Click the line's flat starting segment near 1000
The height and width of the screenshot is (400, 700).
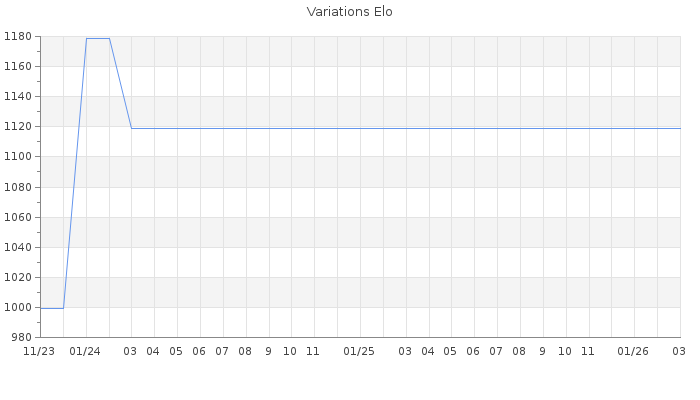click(x=51, y=308)
